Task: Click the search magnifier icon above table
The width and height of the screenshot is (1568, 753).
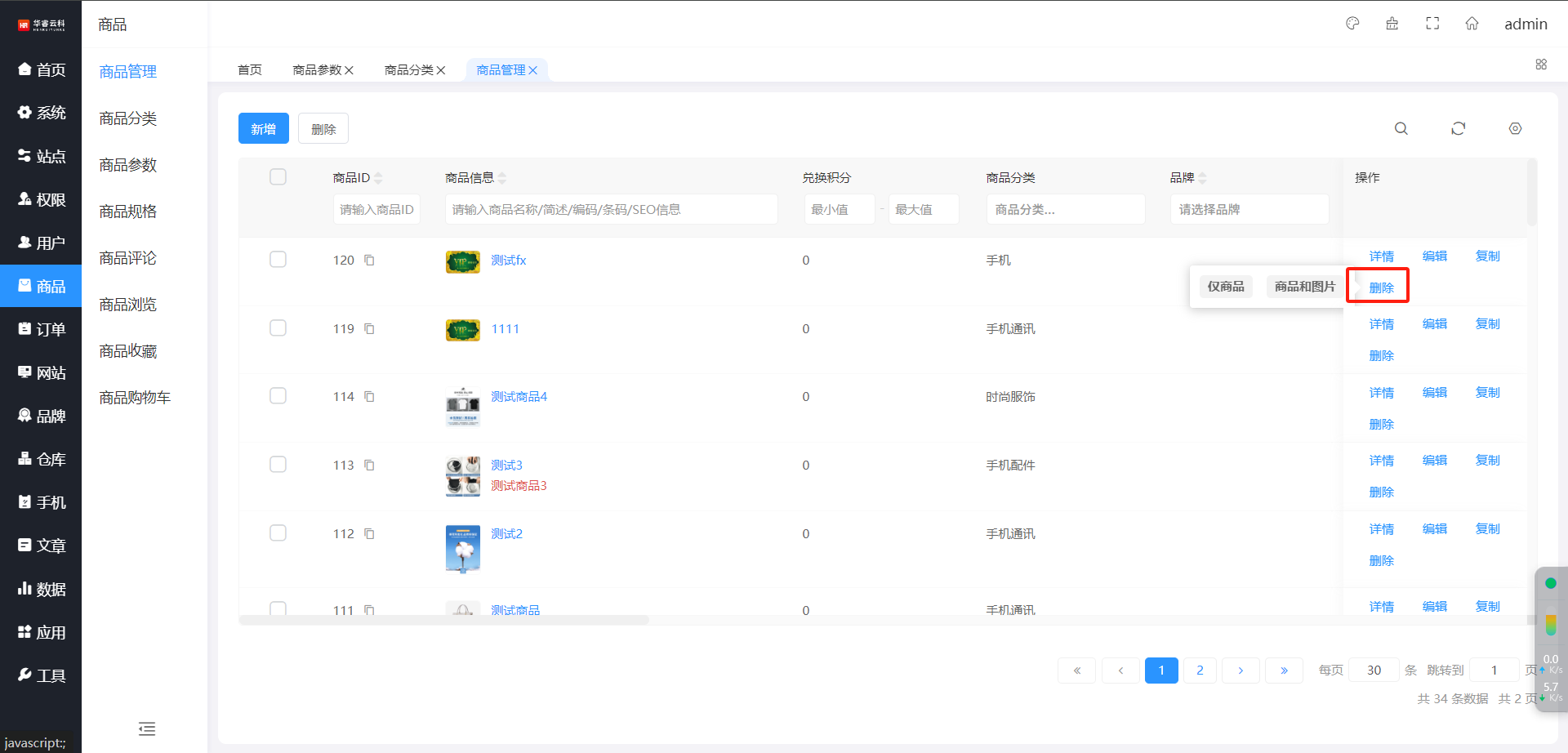Action: pyautogui.click(x=1401, y=129)
